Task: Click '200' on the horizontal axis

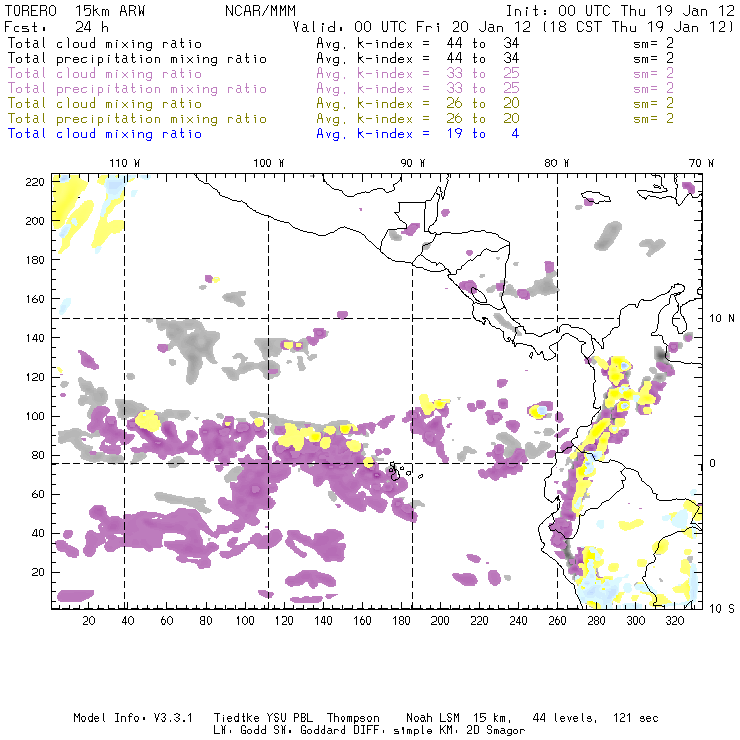Action: (440, 621)
